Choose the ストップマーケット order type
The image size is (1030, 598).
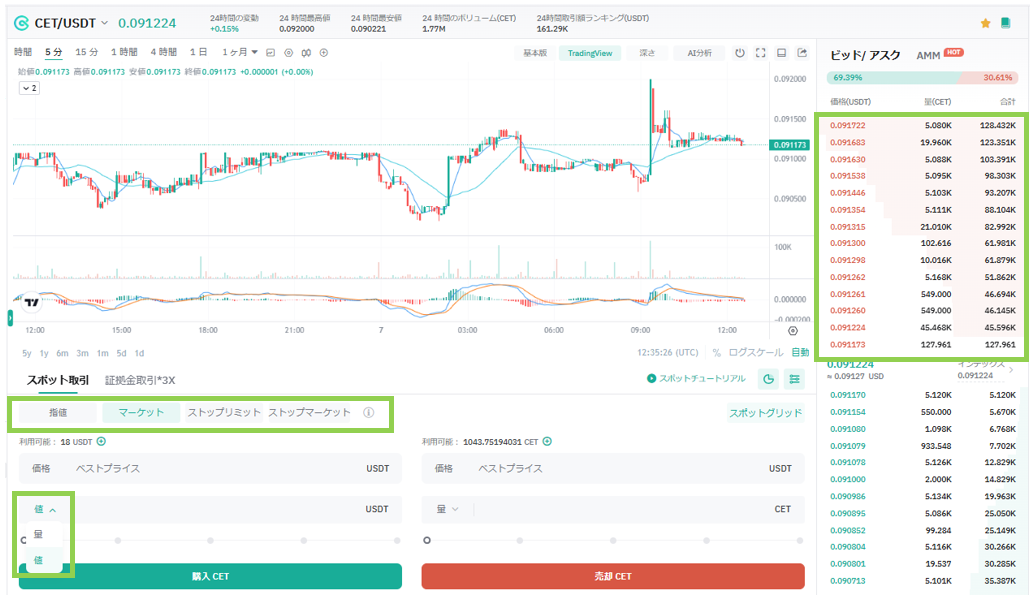pos(309,413)
